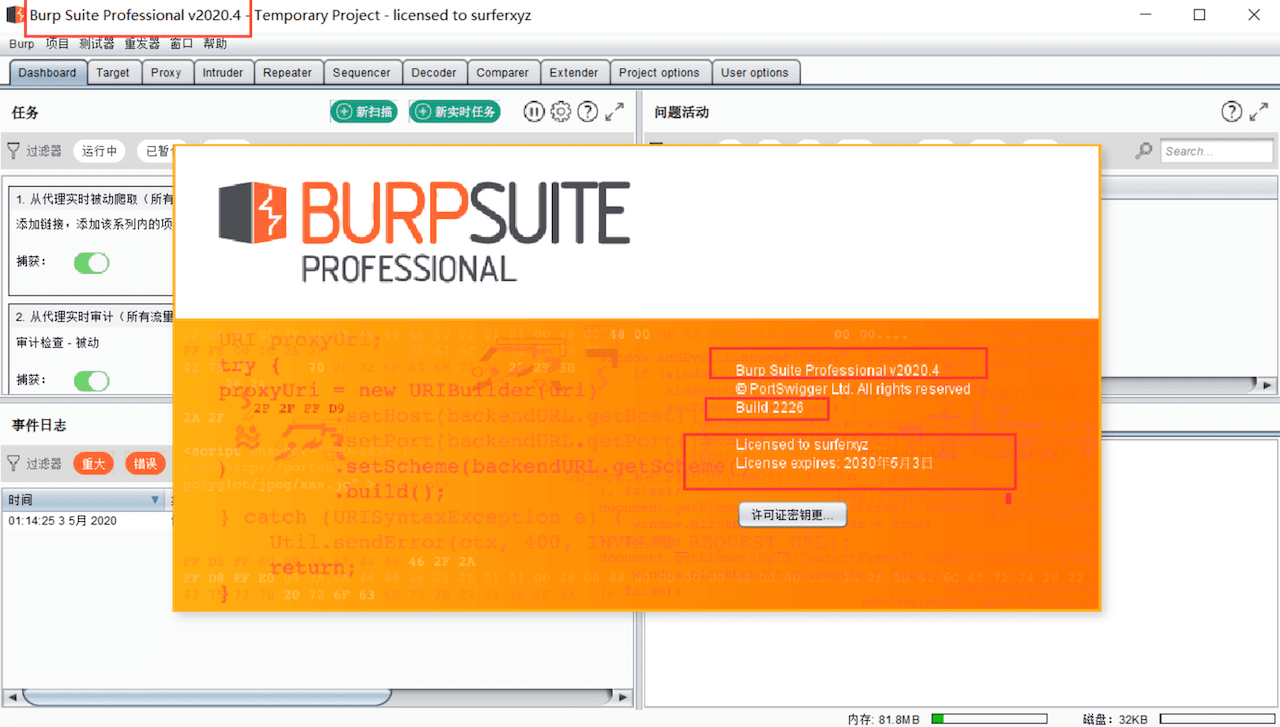Click right arrow of event log horizontal scrollbar
Image resolution: width=1280 pixels, height=727 pixels.
pyautogui.click(x=624, y=697)
